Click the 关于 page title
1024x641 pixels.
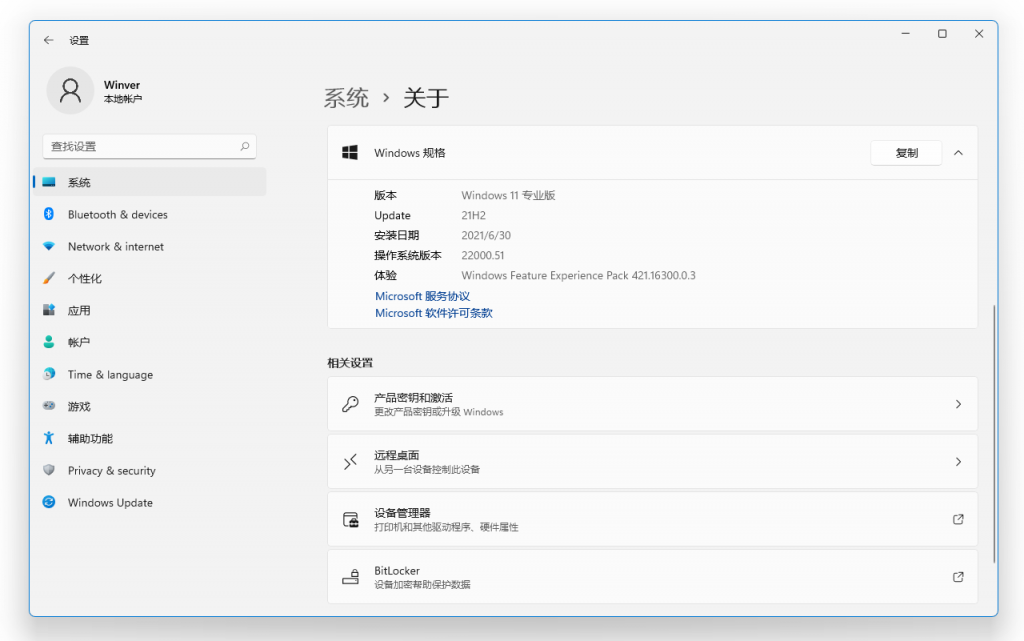[x=426, y=98]
